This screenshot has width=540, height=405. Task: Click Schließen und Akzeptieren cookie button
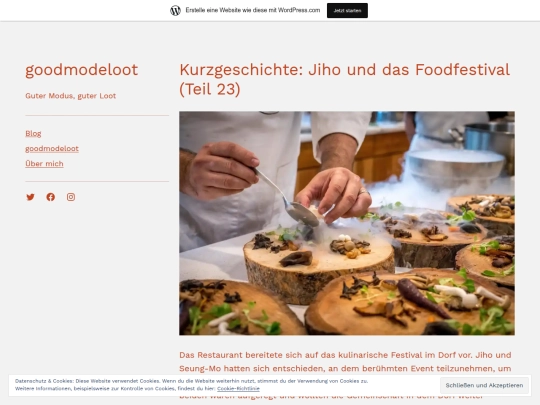(484, 385)
